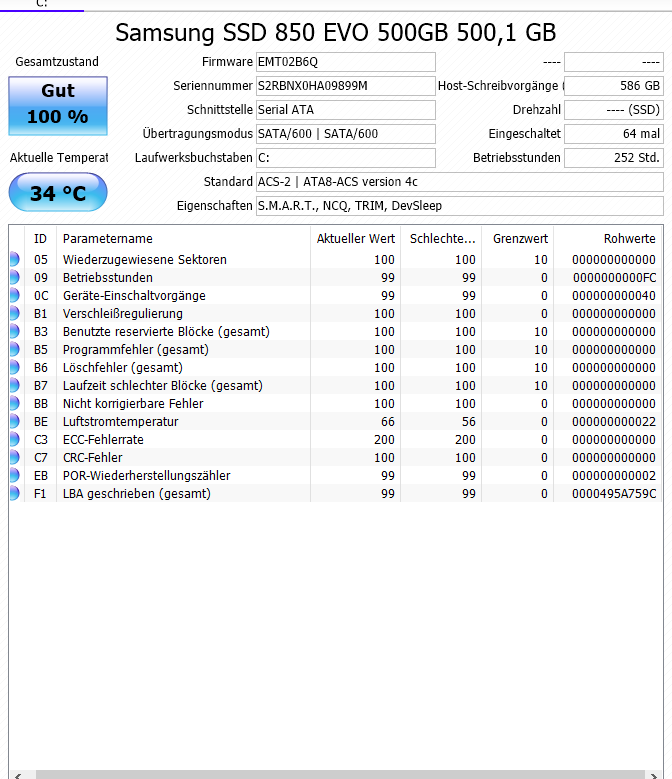
Task: Click the Seriennummer field
Action: [346, 86]
